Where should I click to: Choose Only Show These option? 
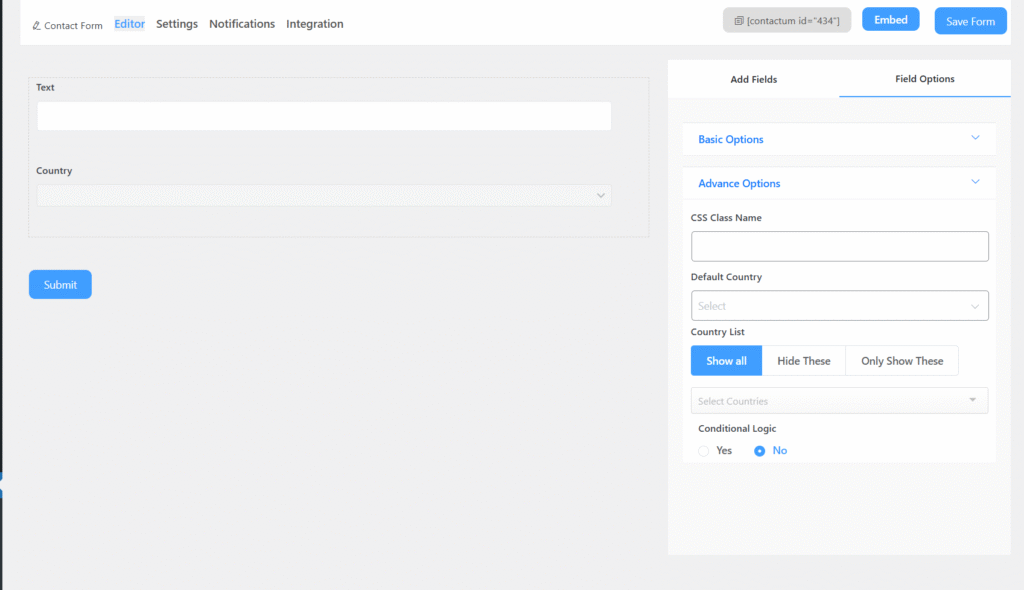(x=901, y=361)
